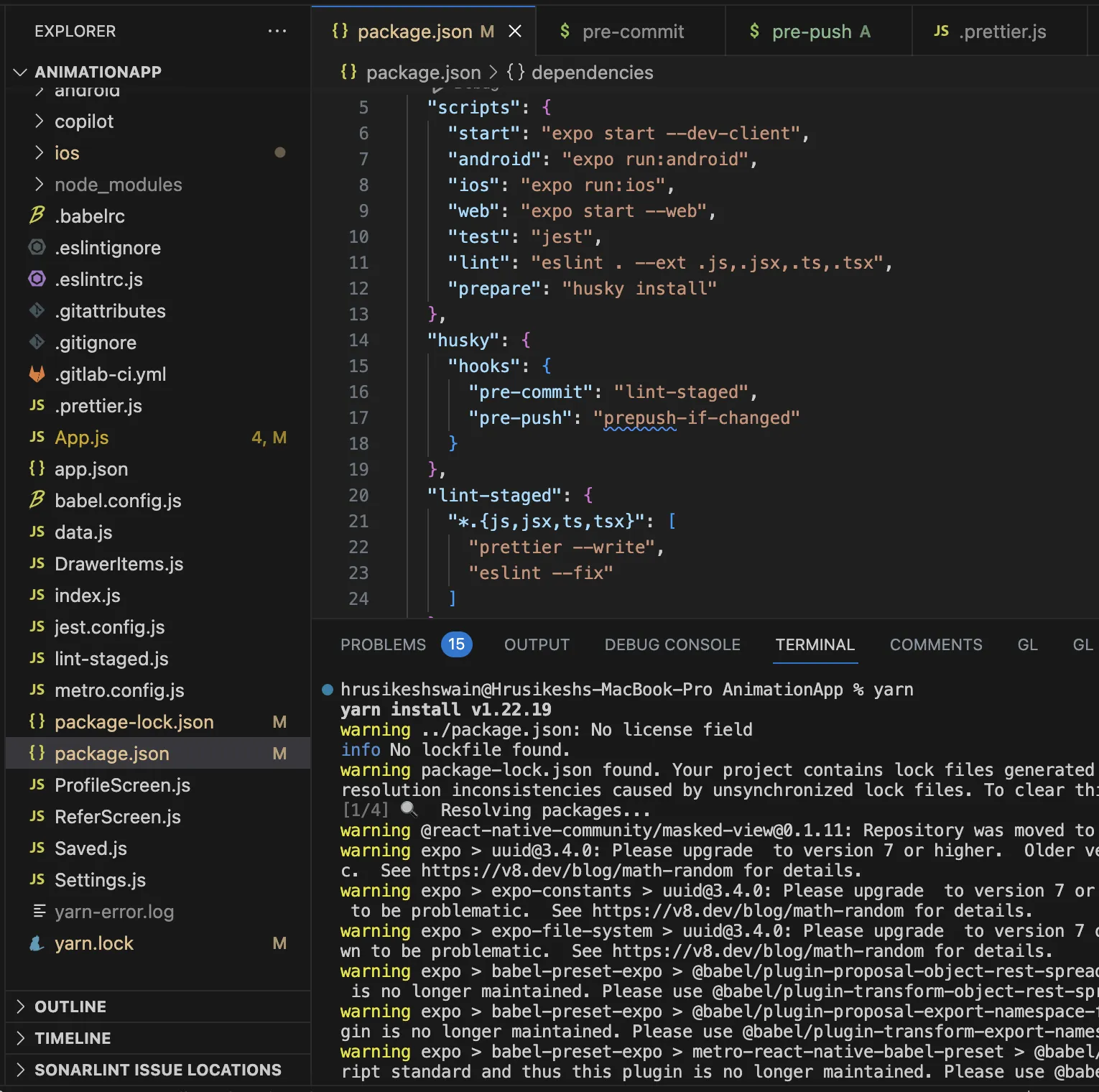Click the shell icon on pre-push tab
Viewport: 1099px width, 1092px height.
click(754, 31)
